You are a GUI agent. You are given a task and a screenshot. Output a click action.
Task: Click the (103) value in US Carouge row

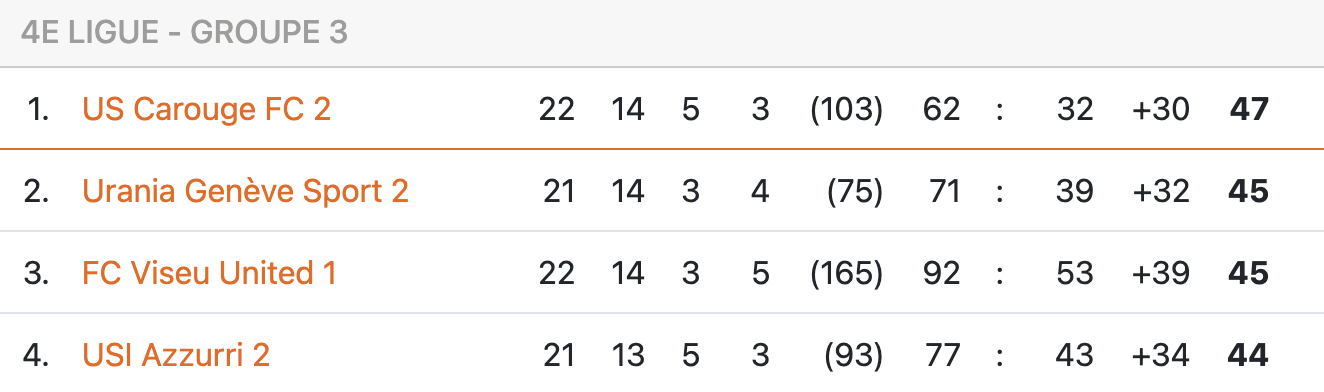(846, 108)
